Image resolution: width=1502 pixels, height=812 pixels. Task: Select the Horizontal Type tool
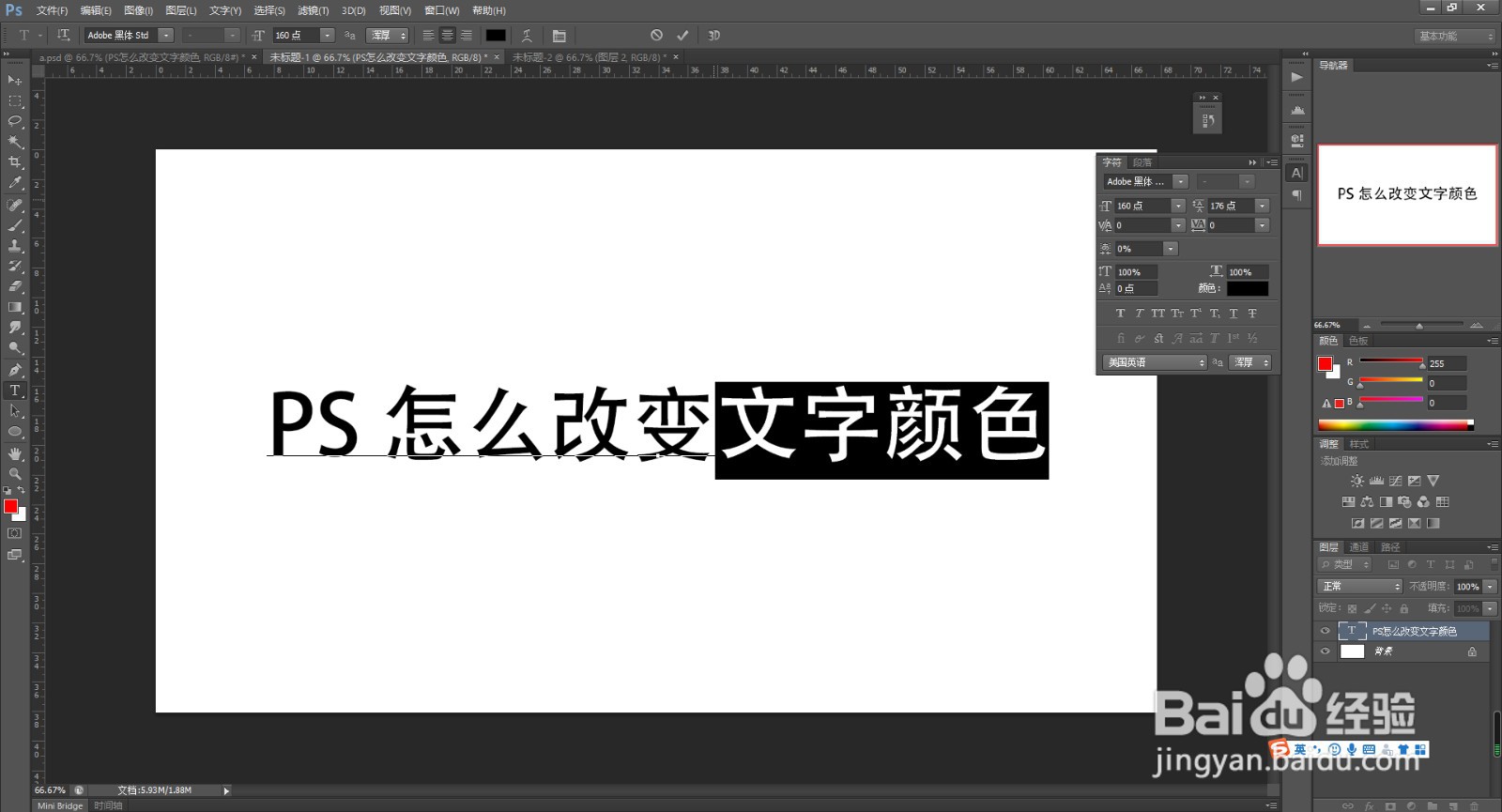coord(15,391)
